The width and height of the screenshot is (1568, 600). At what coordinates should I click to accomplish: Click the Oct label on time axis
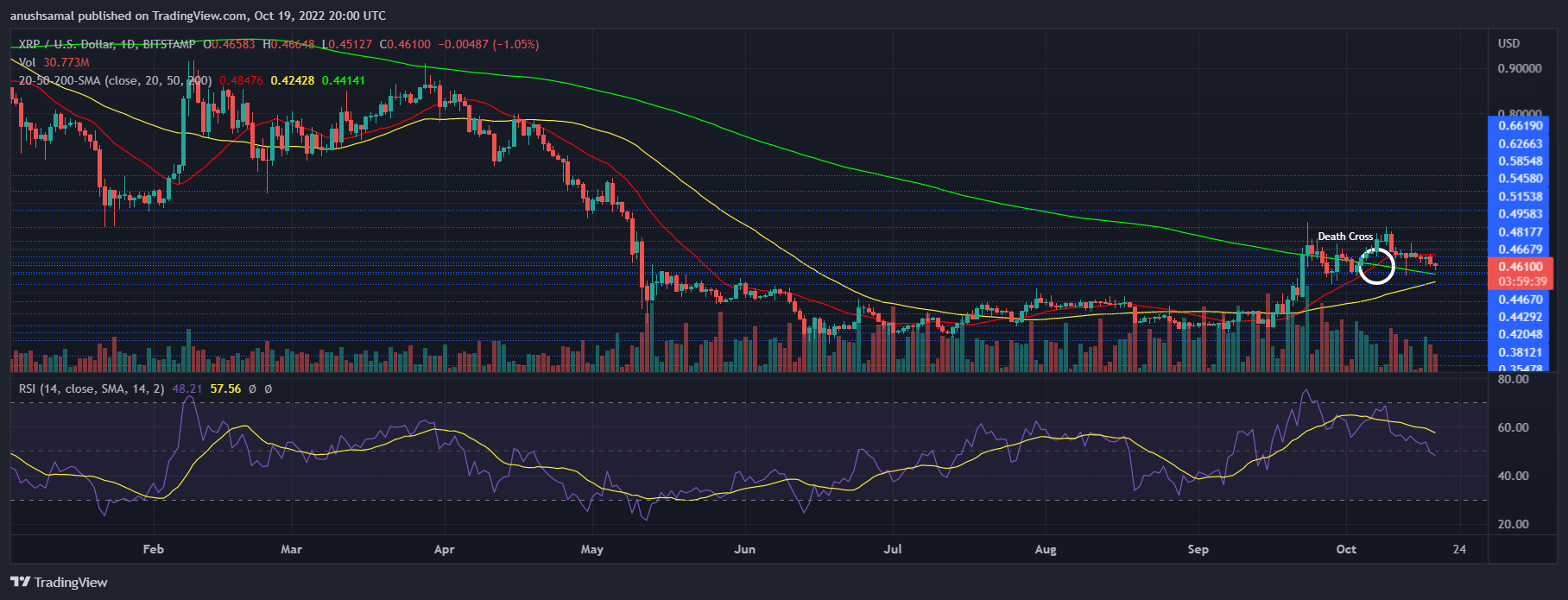click(1346, 549)
